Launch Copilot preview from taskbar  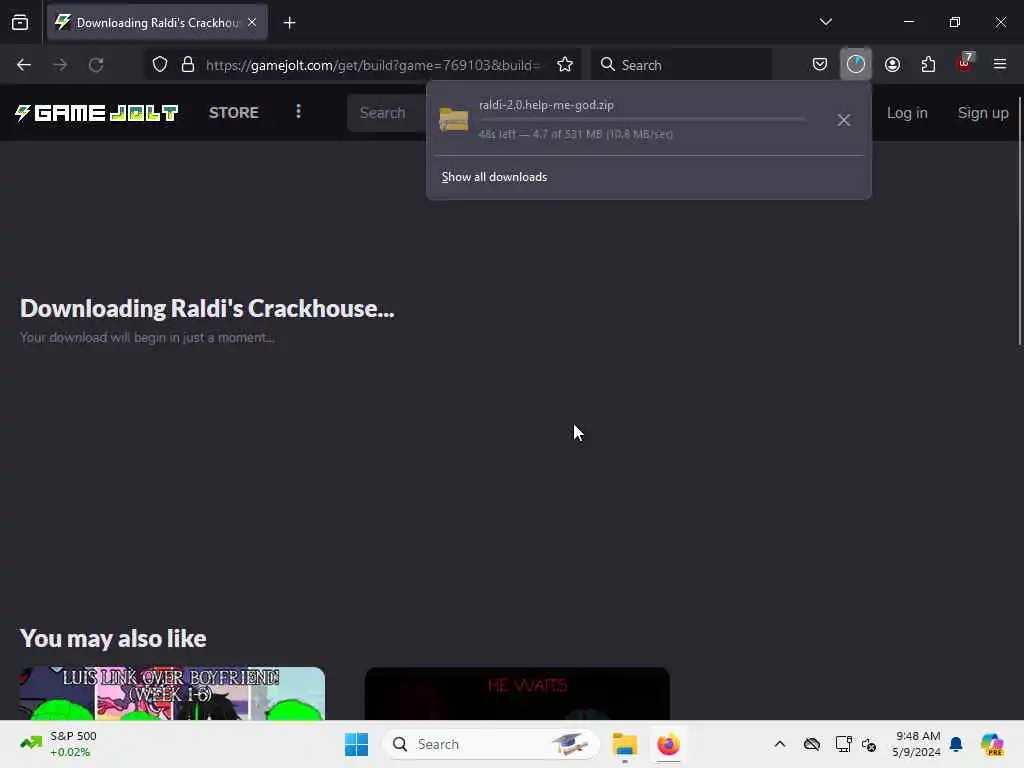pos(991,744)
